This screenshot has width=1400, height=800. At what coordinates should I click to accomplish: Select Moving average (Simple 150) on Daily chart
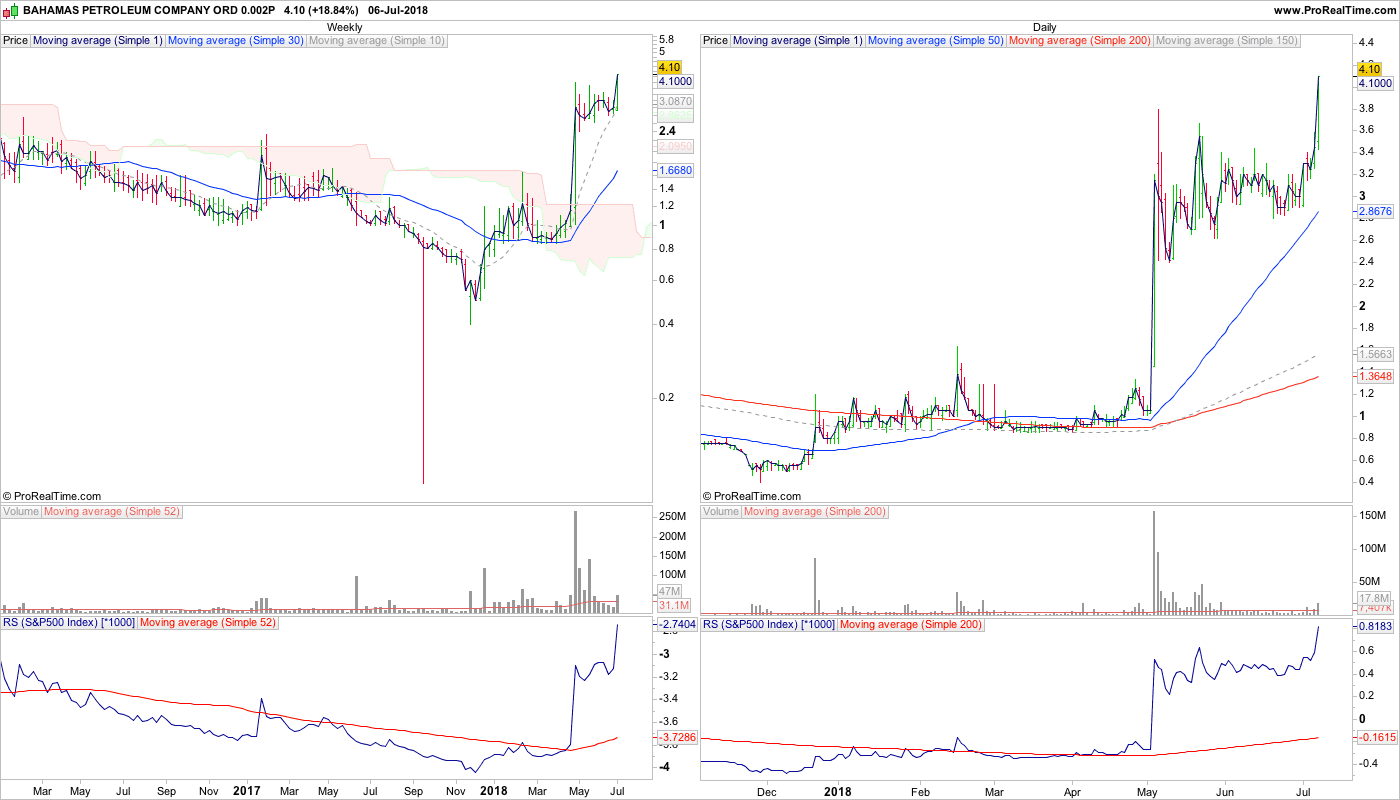[x=1227, y=41]
